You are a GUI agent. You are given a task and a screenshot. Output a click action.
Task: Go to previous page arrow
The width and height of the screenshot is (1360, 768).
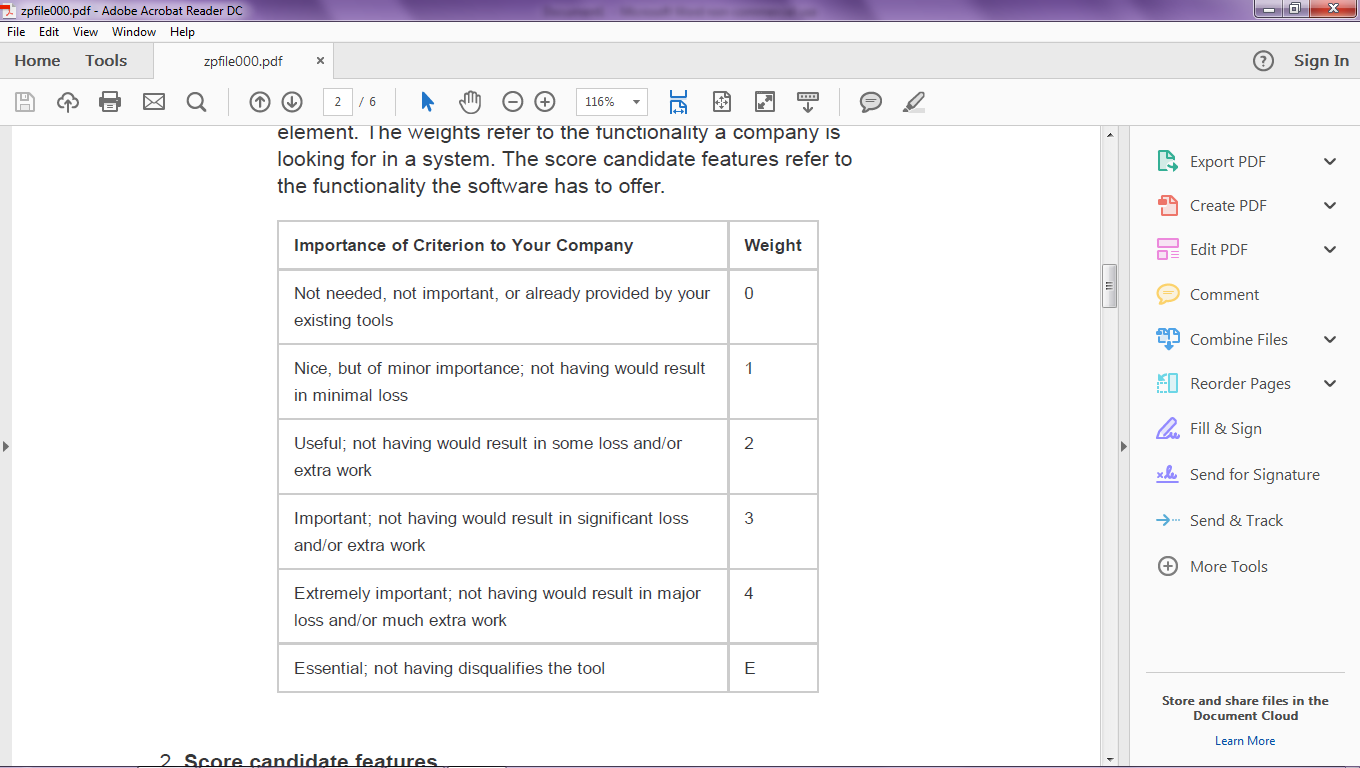[260, 102]
